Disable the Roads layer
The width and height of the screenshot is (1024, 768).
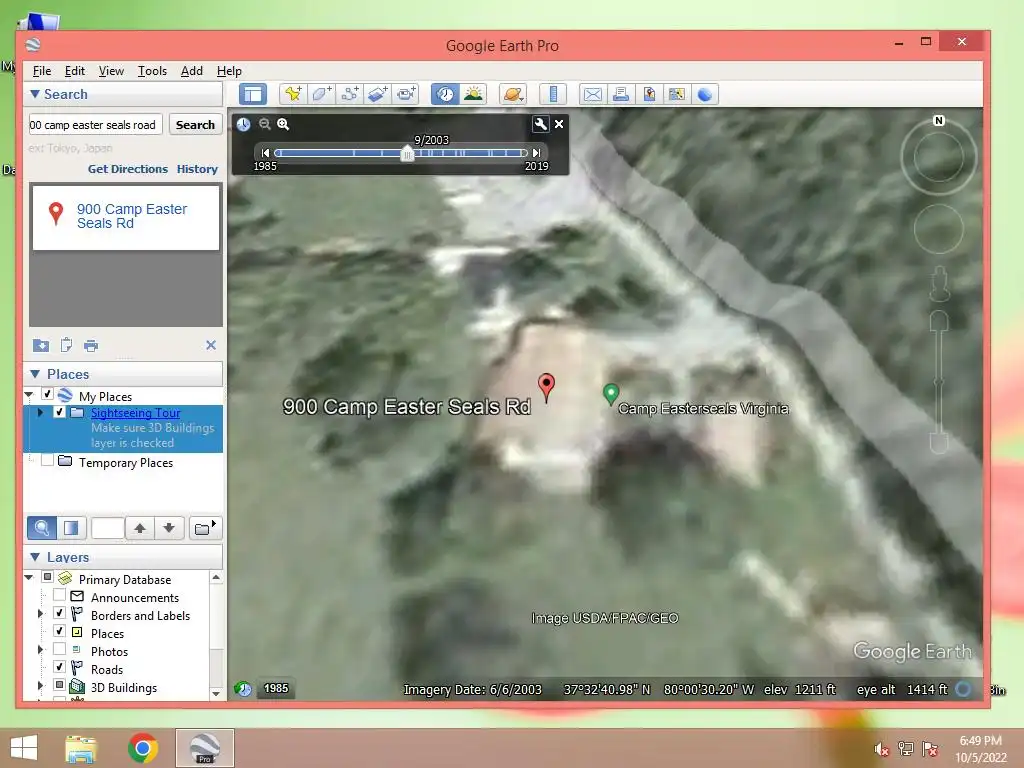[x=59, y=667]
